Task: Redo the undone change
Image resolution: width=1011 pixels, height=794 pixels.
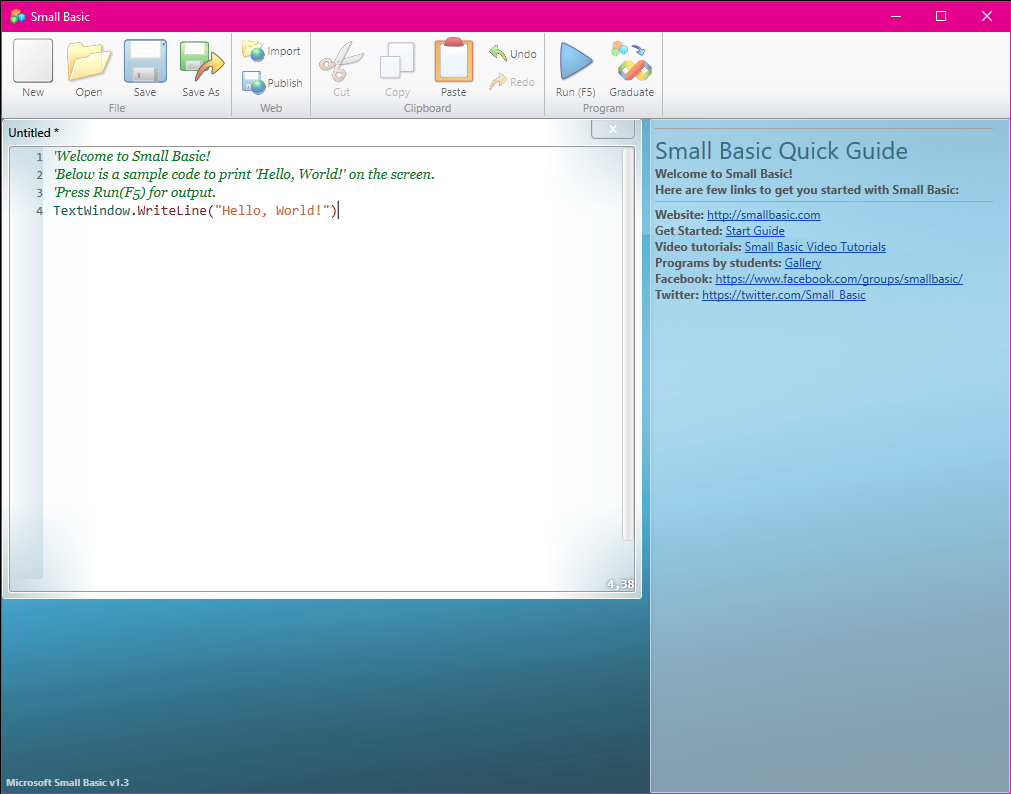Action: [x=512, y=82]
